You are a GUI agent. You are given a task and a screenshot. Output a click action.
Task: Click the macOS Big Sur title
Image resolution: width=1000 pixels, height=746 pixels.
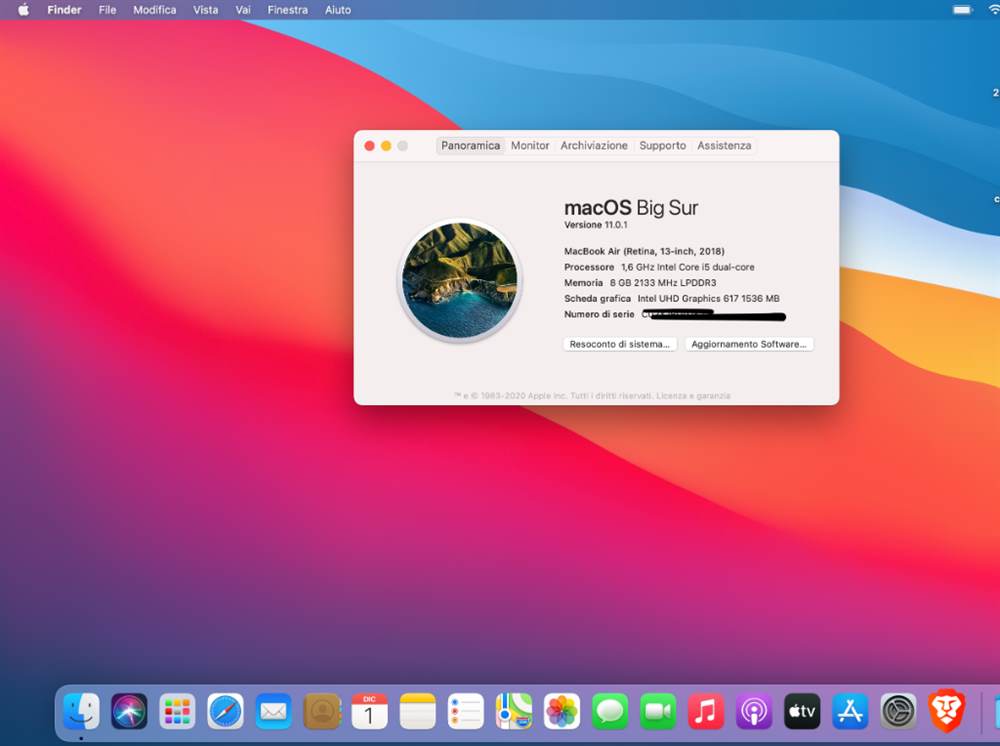[x=631, y=208]
